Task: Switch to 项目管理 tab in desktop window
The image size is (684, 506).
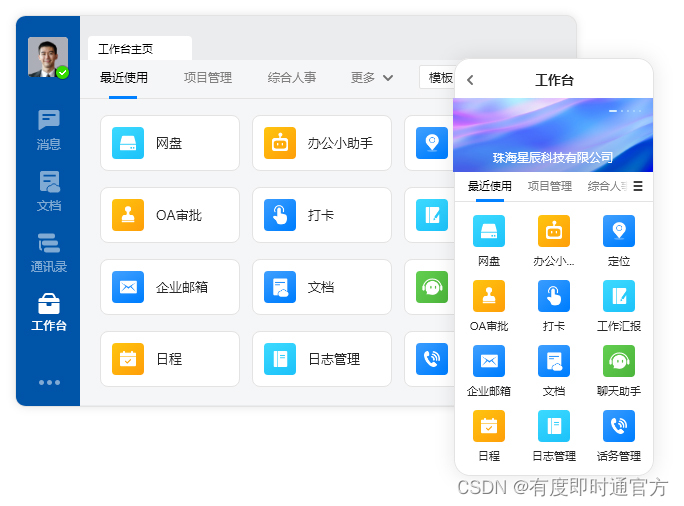Action: pyautogui.click(x=208, y=78)
